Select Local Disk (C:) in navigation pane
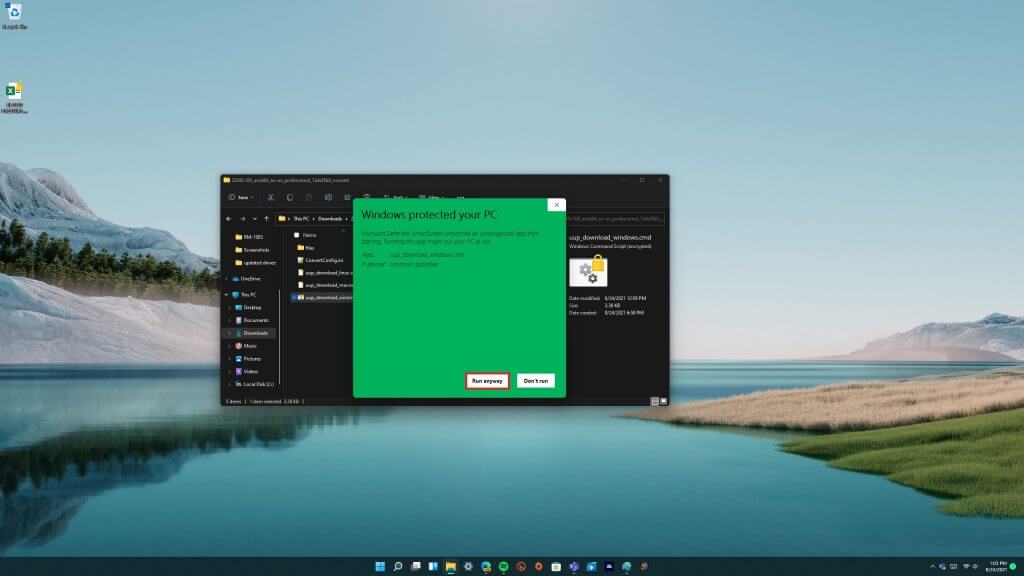This screenshot has width=1024, height=576. coord(254,384)
